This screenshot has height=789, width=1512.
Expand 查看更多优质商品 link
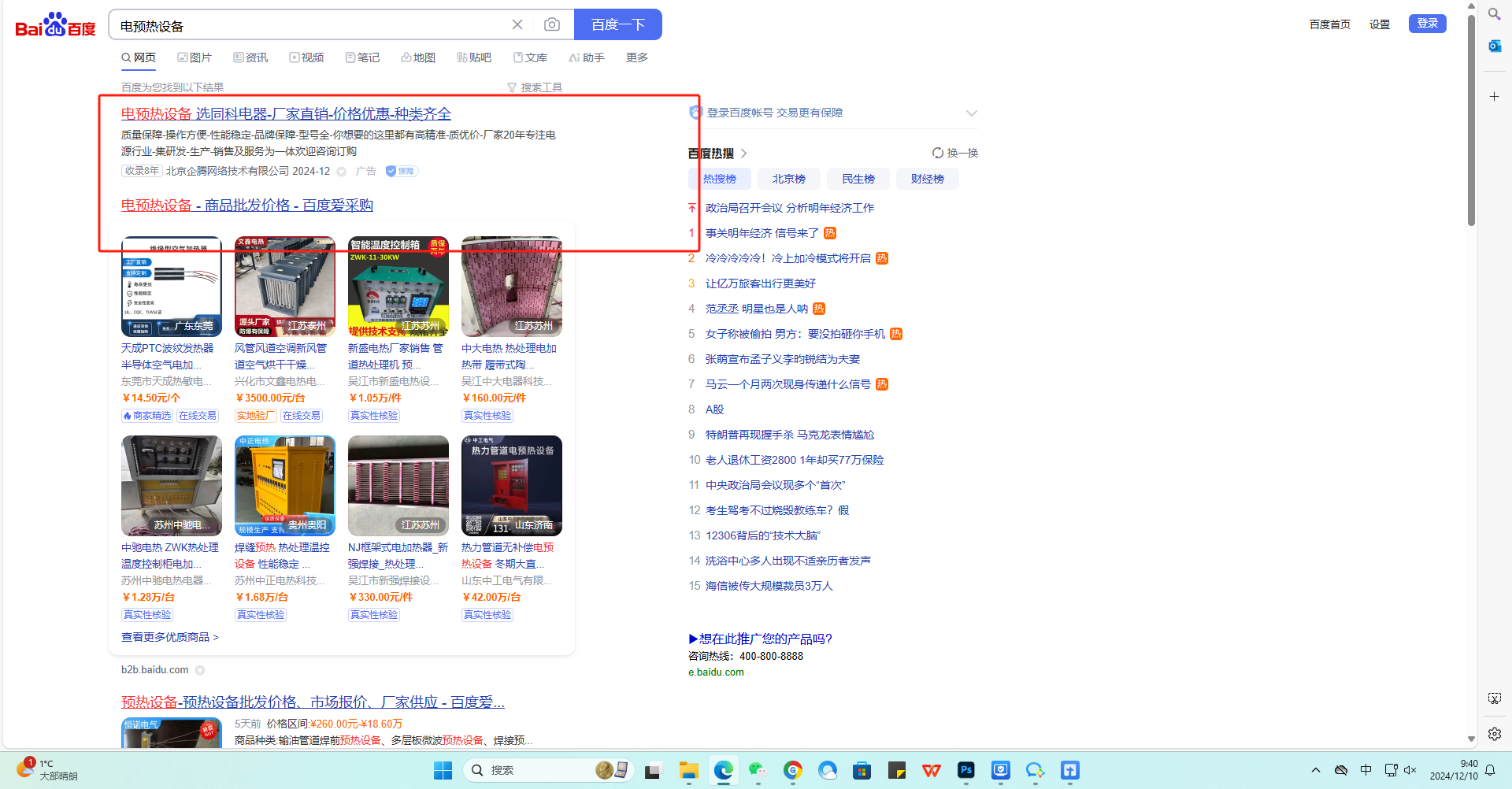170,637
